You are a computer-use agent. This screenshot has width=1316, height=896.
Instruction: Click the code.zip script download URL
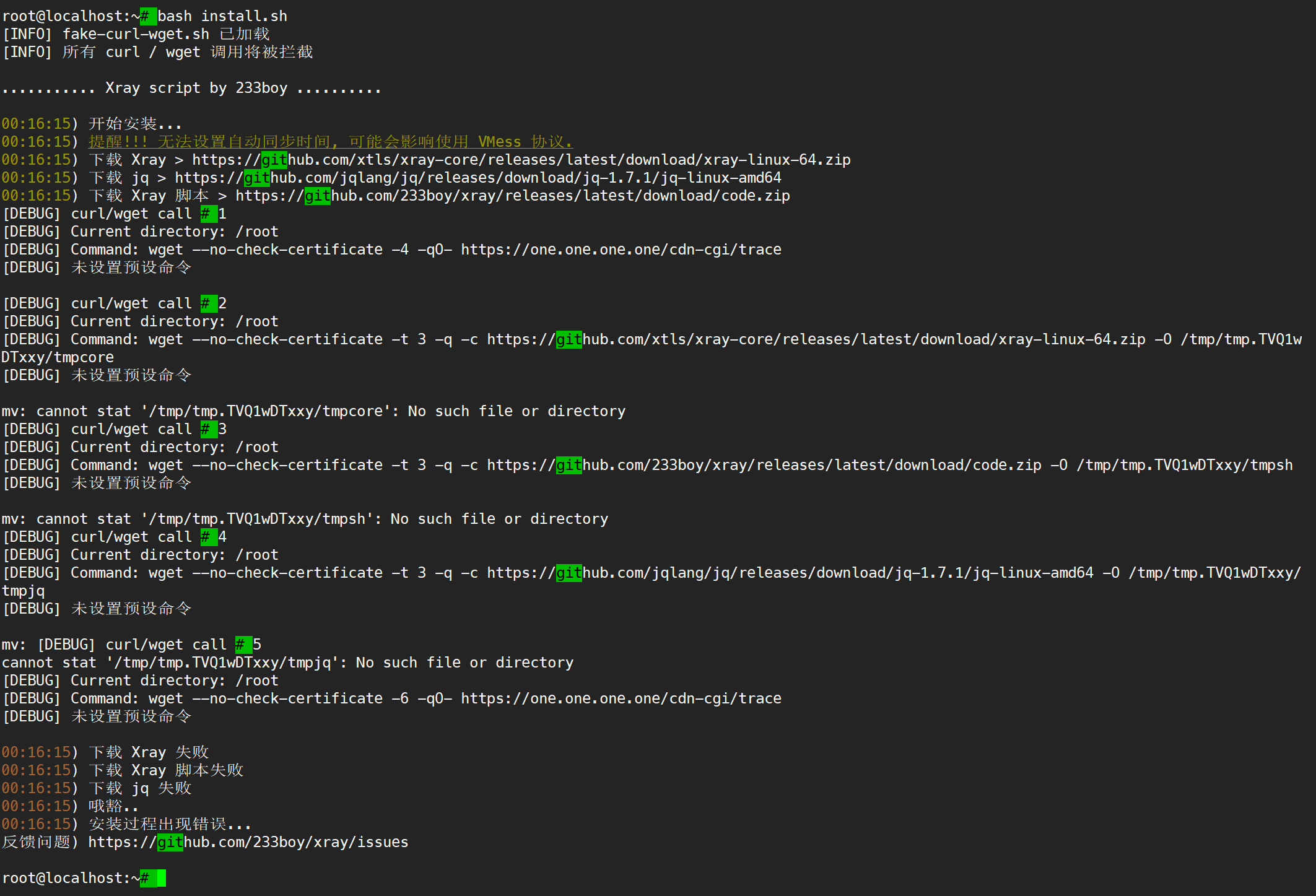[x=512, y=196]
